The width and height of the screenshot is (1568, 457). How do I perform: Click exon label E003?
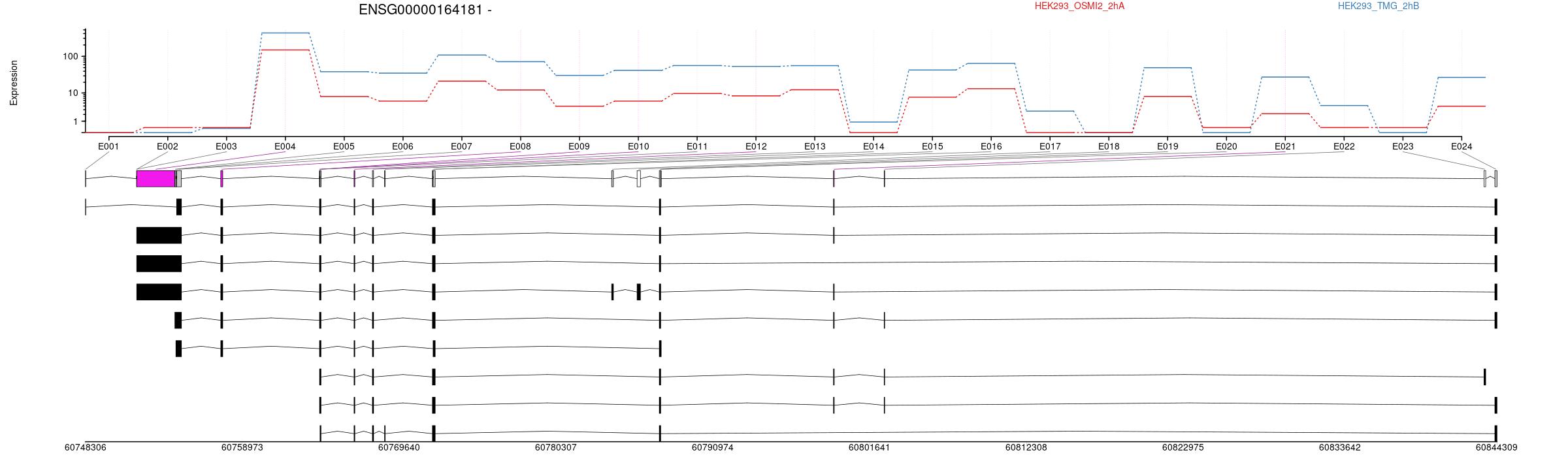pos(226,147)
